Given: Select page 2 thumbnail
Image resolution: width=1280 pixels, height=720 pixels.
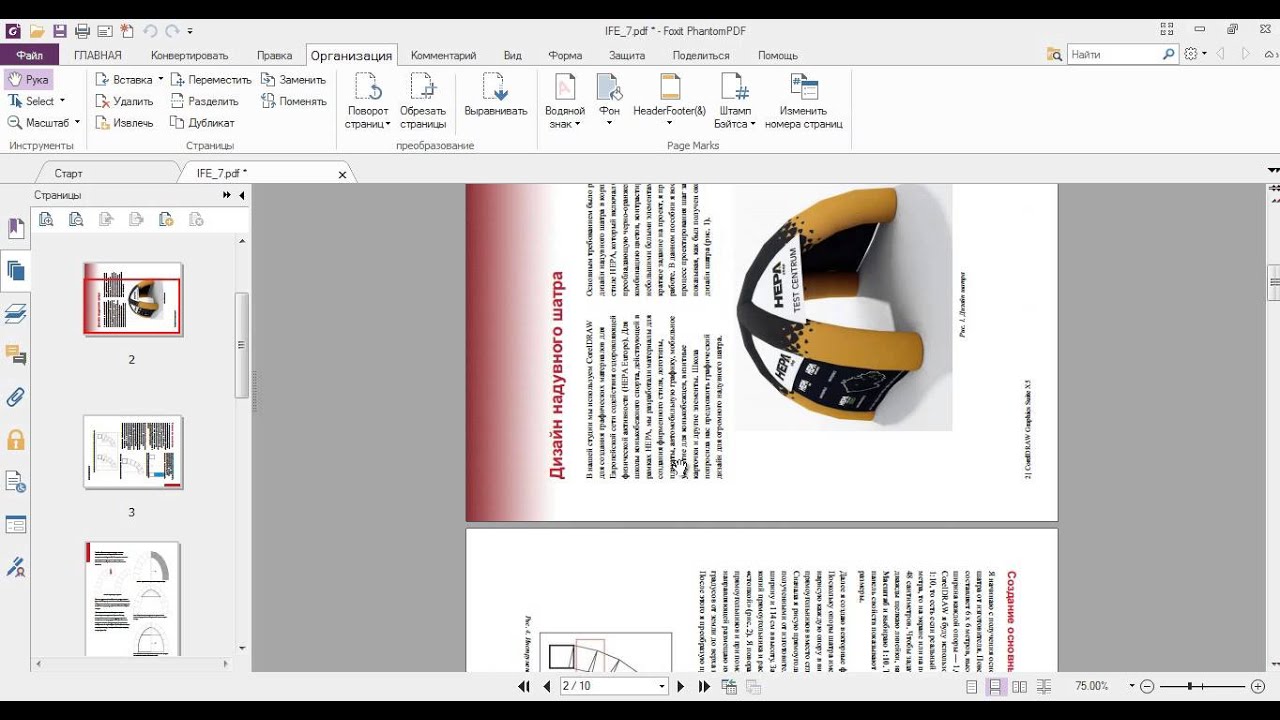Looking at the screenshot, I should click(x=133, y=299).
